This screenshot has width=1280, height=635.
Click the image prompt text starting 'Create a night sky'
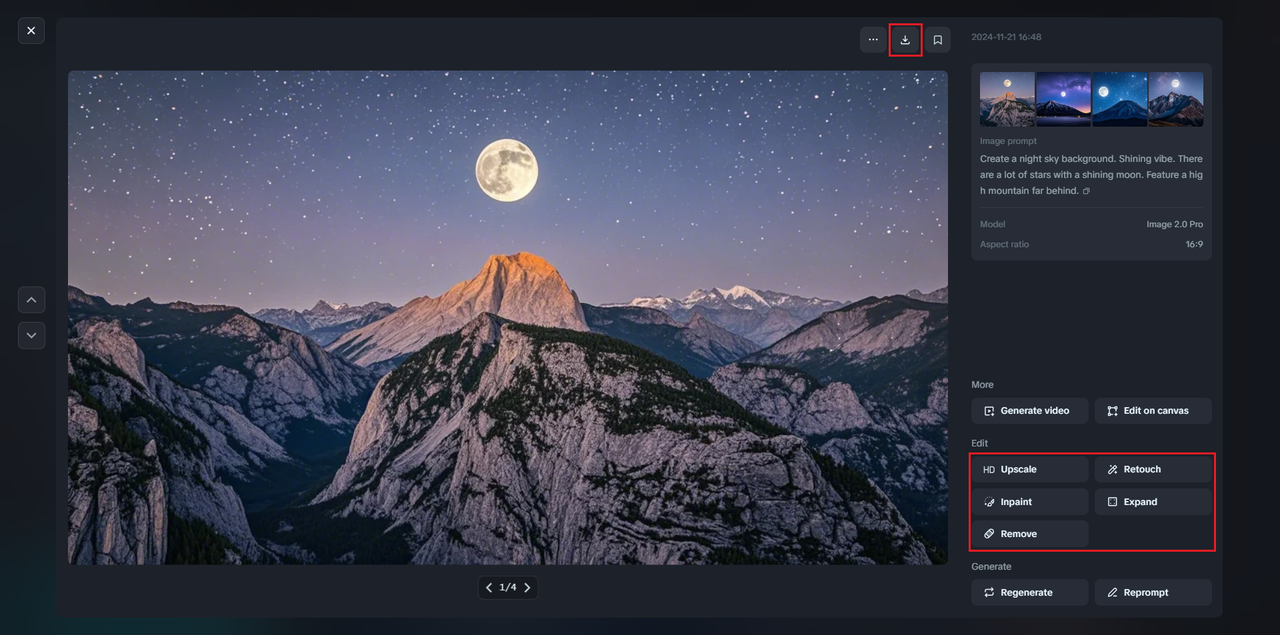tap(1091, 175)
